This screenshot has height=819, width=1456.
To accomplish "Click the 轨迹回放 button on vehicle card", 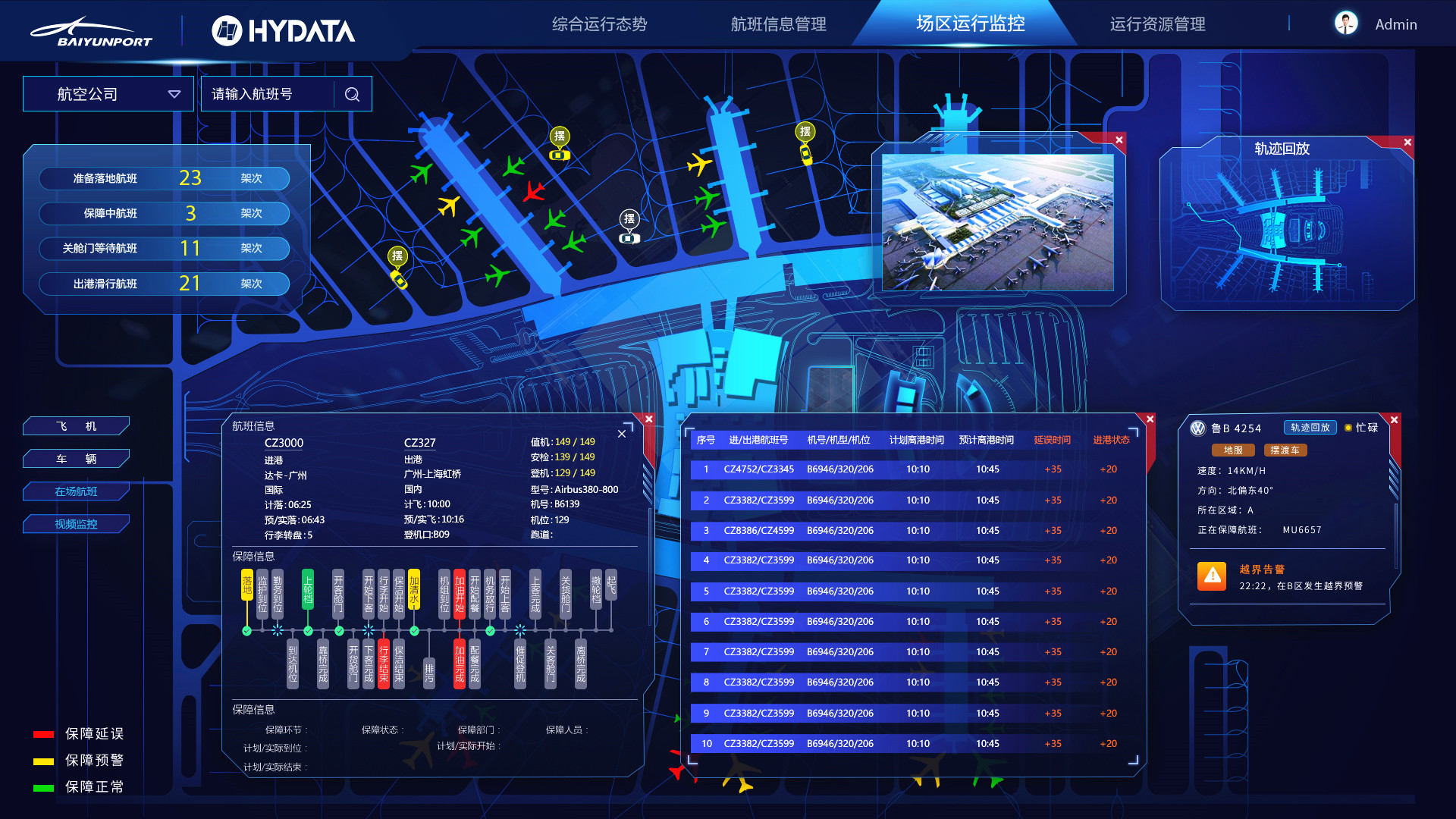I will click(x=1310, y=428).
